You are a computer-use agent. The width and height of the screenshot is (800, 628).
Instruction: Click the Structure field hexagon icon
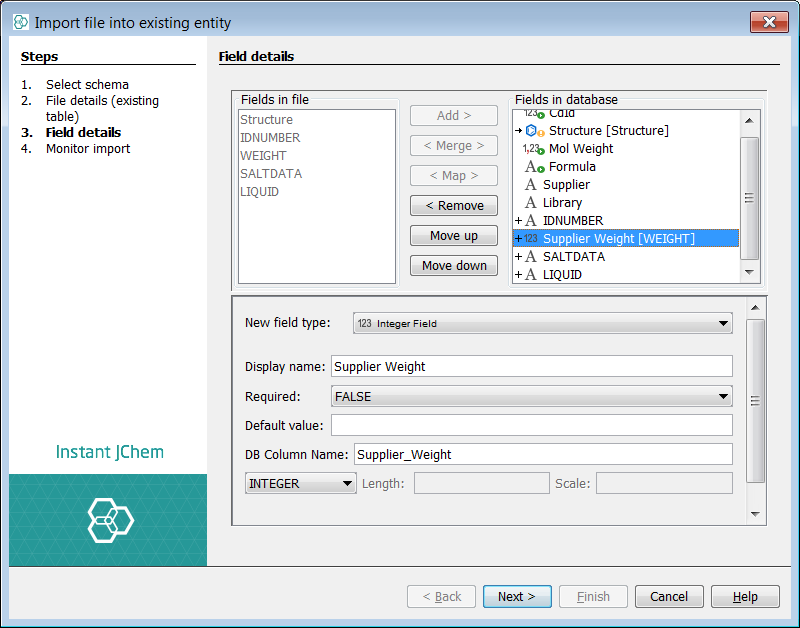click(x=532, y=131)
